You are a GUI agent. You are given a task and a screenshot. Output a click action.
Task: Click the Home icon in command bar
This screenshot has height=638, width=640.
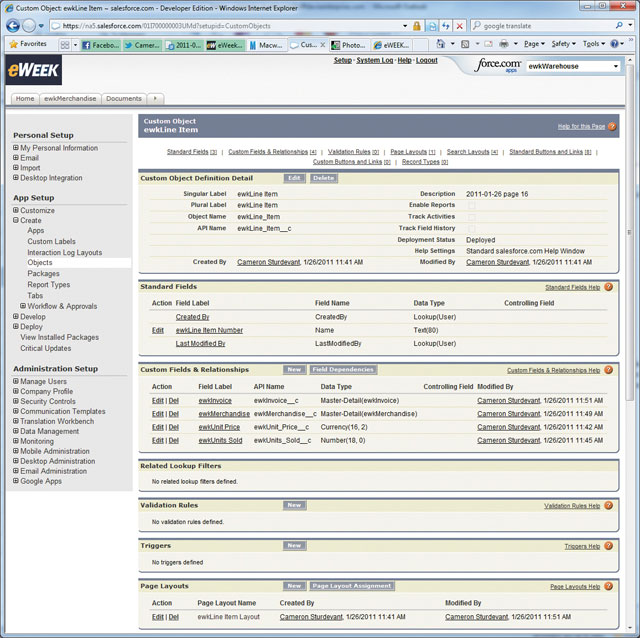tap(440, 44)
